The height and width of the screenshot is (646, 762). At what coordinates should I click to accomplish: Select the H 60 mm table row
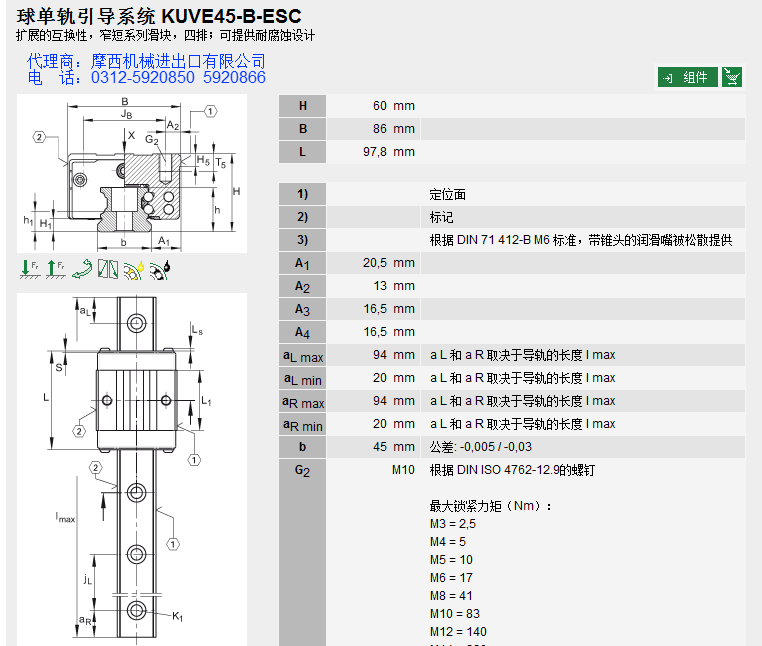511,106
